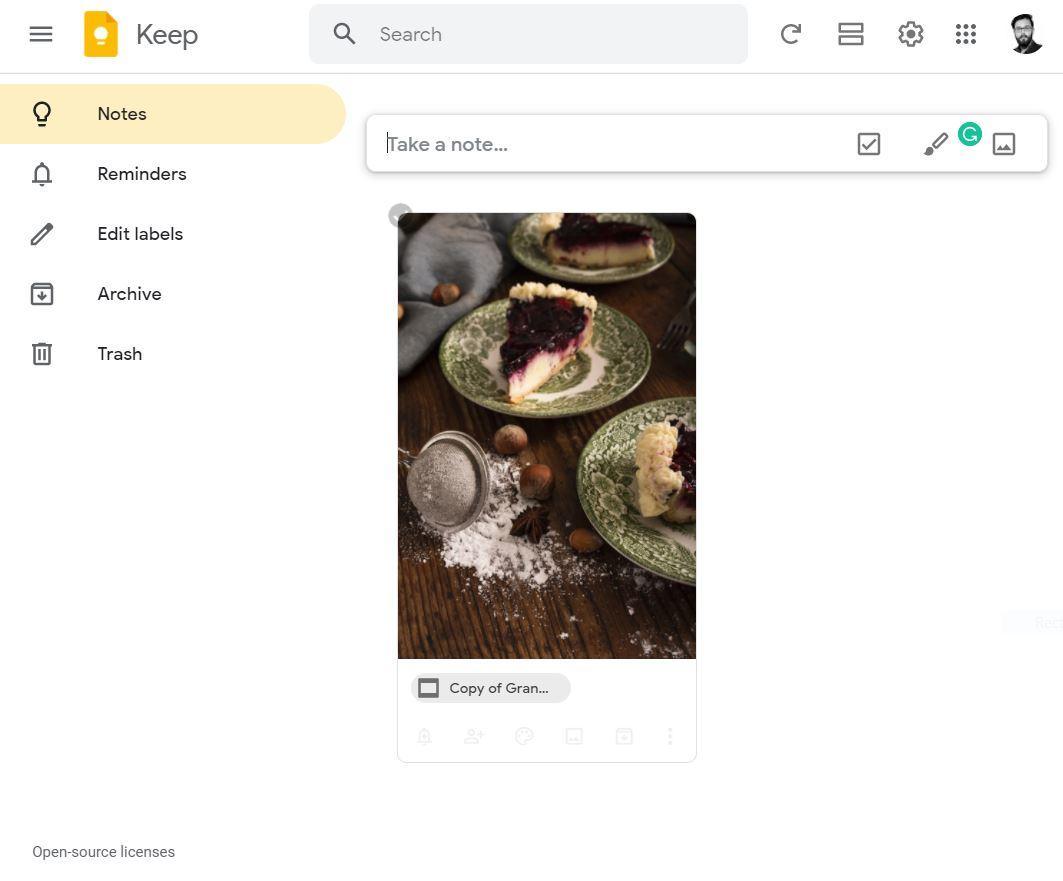Create a new list with the checkbox icon
The height and width of the screenshot is (881, 1063).
(868, 144)
